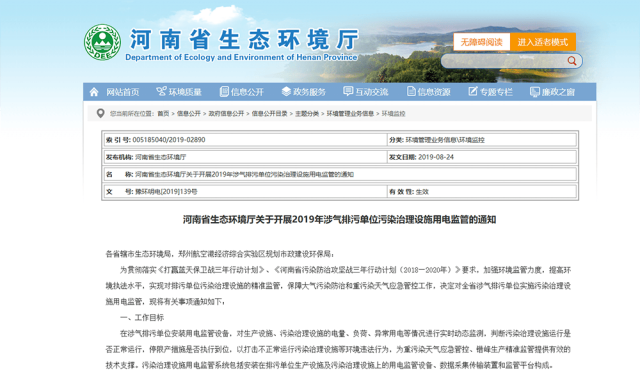The image size is (640, 374).
Task: Click the home icon in navigation bar
Action: pos(94,92)
